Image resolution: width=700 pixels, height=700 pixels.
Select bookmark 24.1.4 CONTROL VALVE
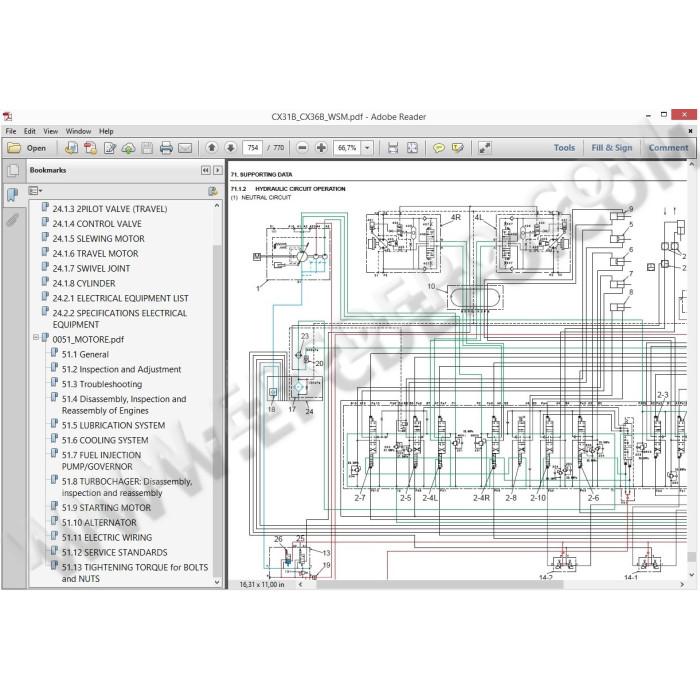[97, 224]
